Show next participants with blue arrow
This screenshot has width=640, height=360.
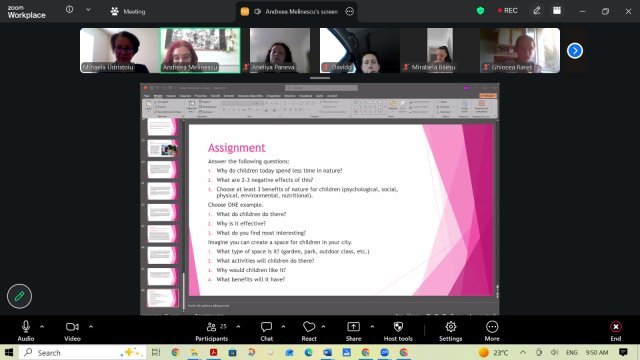575,51
